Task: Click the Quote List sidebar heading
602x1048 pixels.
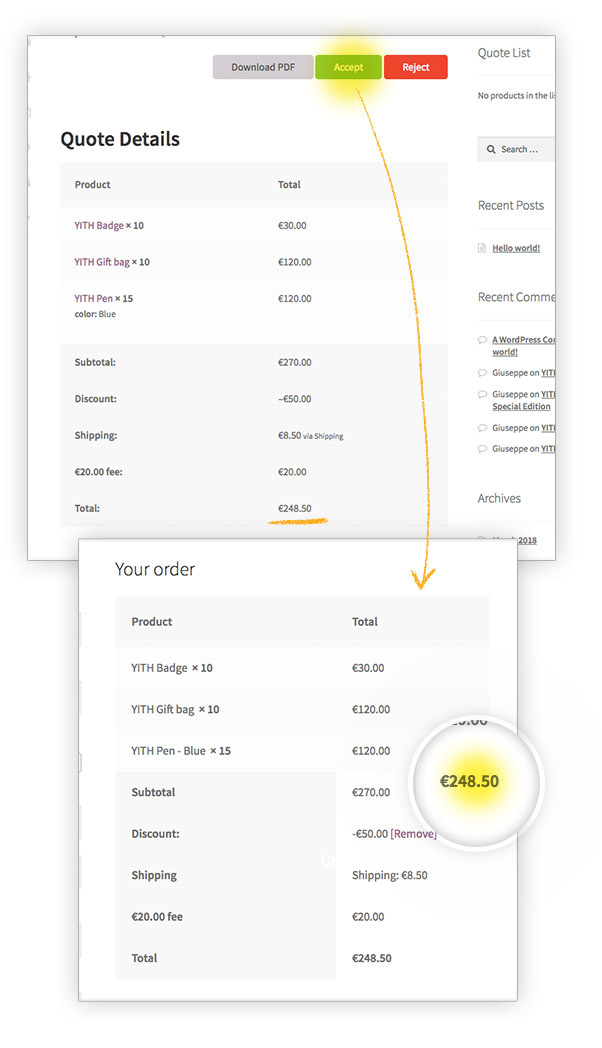Action: tap(504, 53)
